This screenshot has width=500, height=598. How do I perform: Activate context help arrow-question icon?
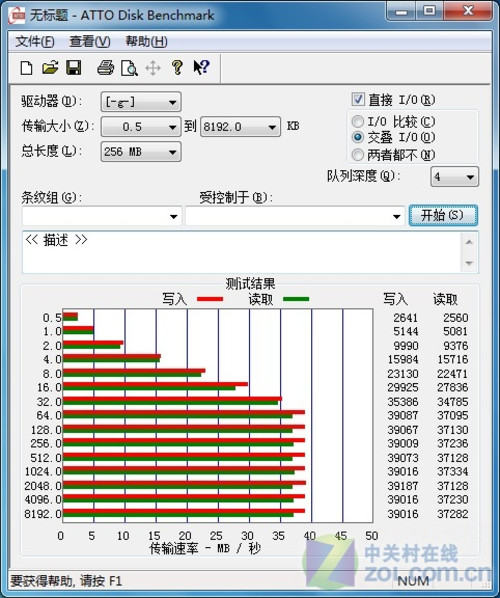coord(201,68)
